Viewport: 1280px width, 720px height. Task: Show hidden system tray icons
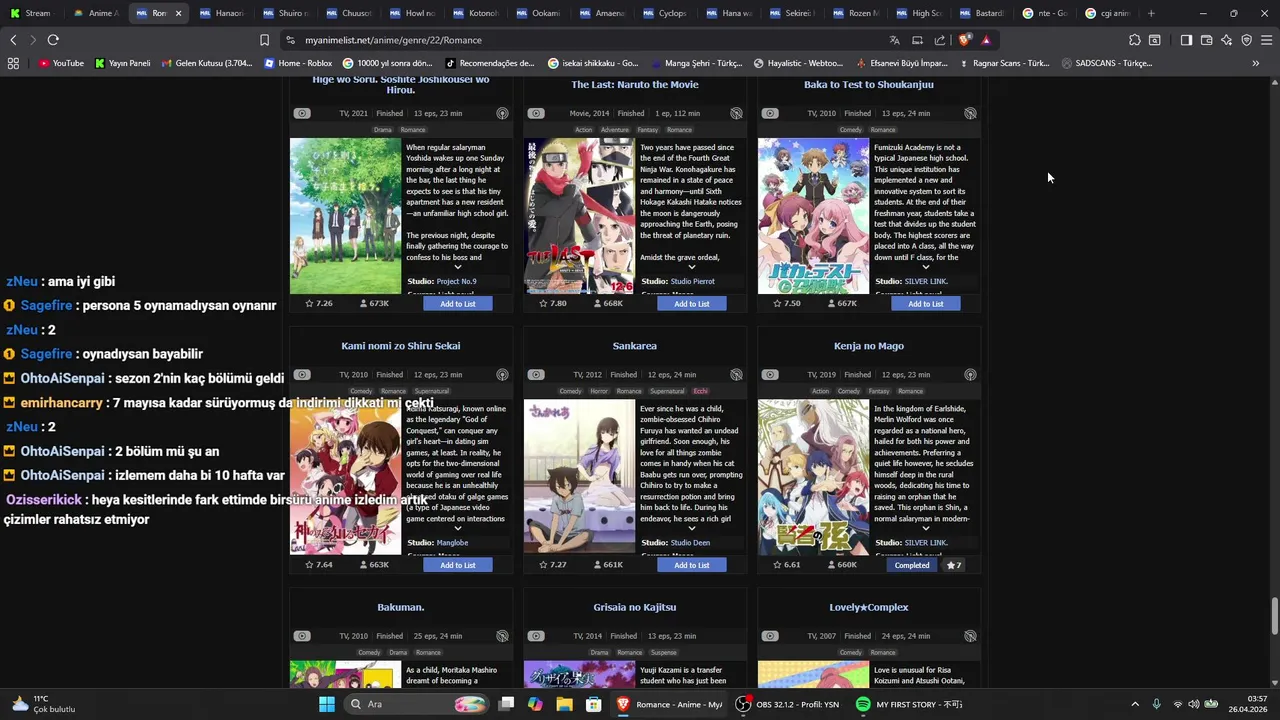(1134, 704)
